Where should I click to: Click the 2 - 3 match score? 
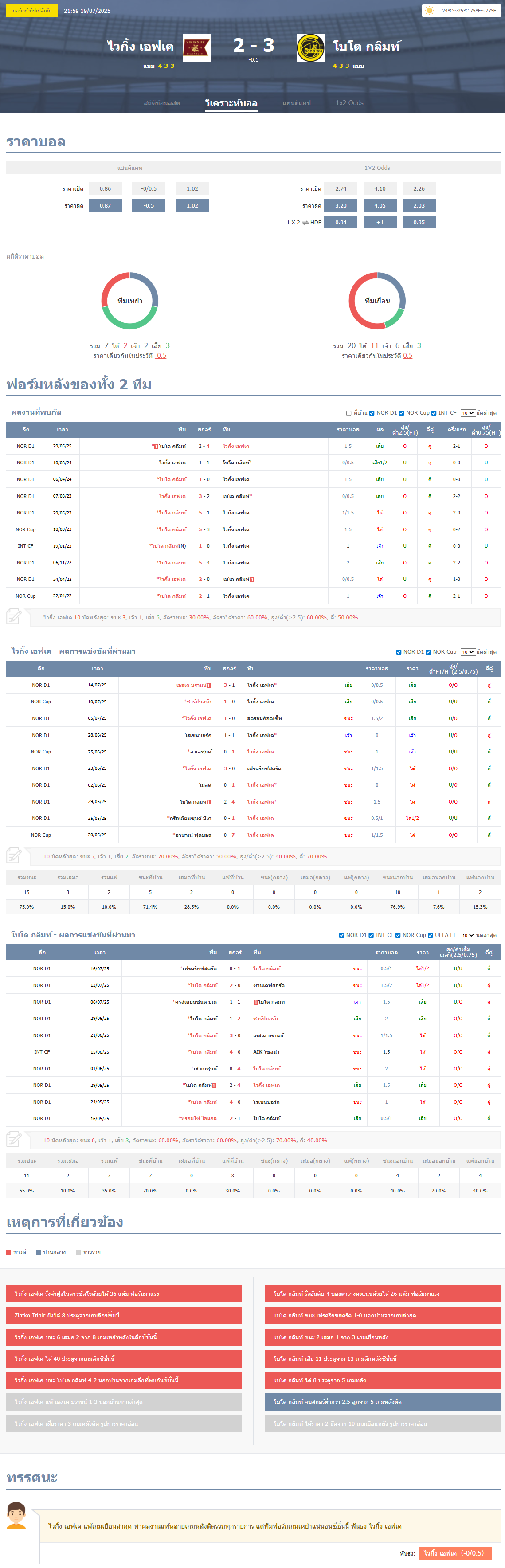(254, 45)
